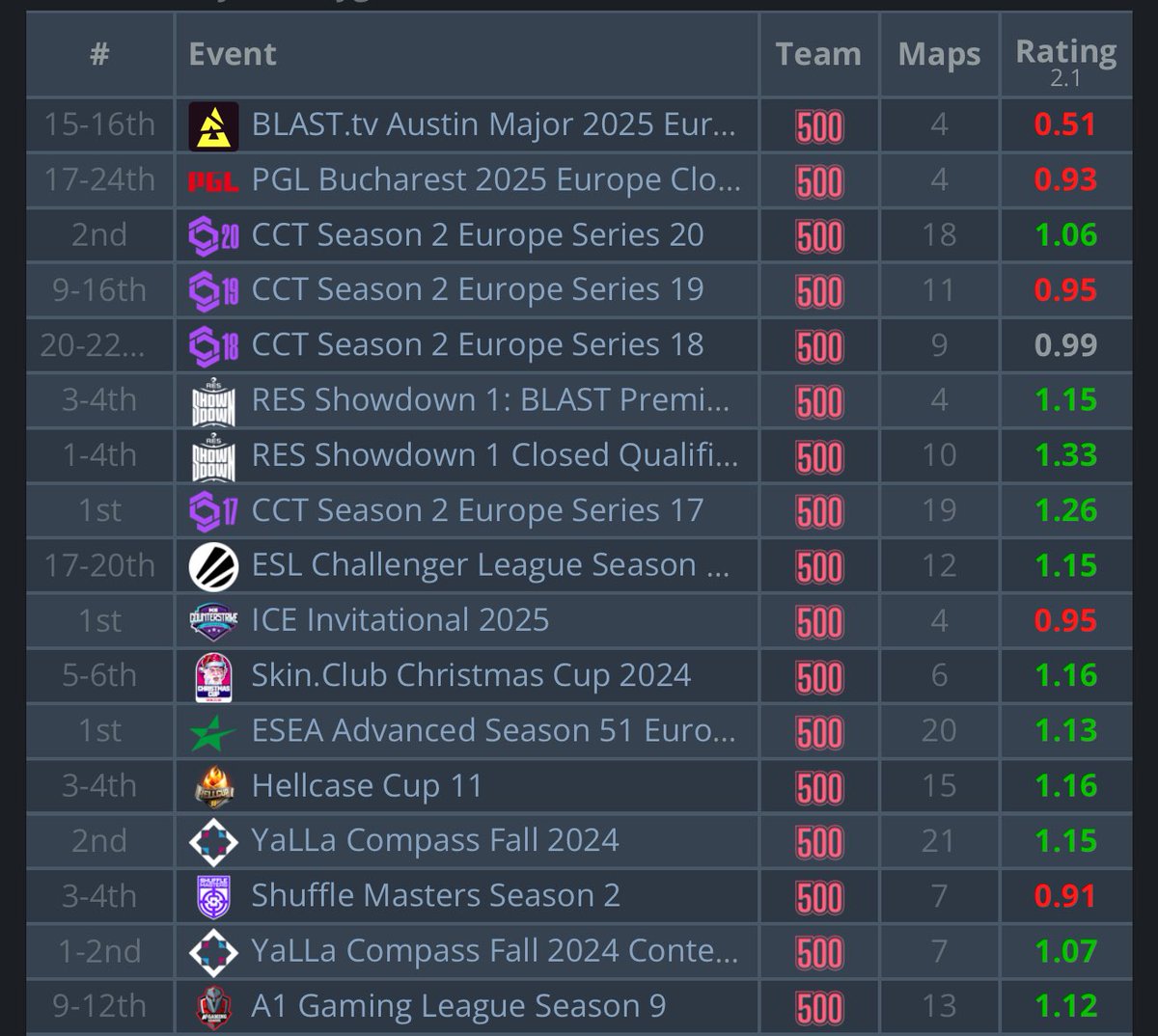The width and height of the screenshot is (1158, 1036).
Task: Open BLAST.tv Austin Major 2025 event link
Action: [493, 124]
